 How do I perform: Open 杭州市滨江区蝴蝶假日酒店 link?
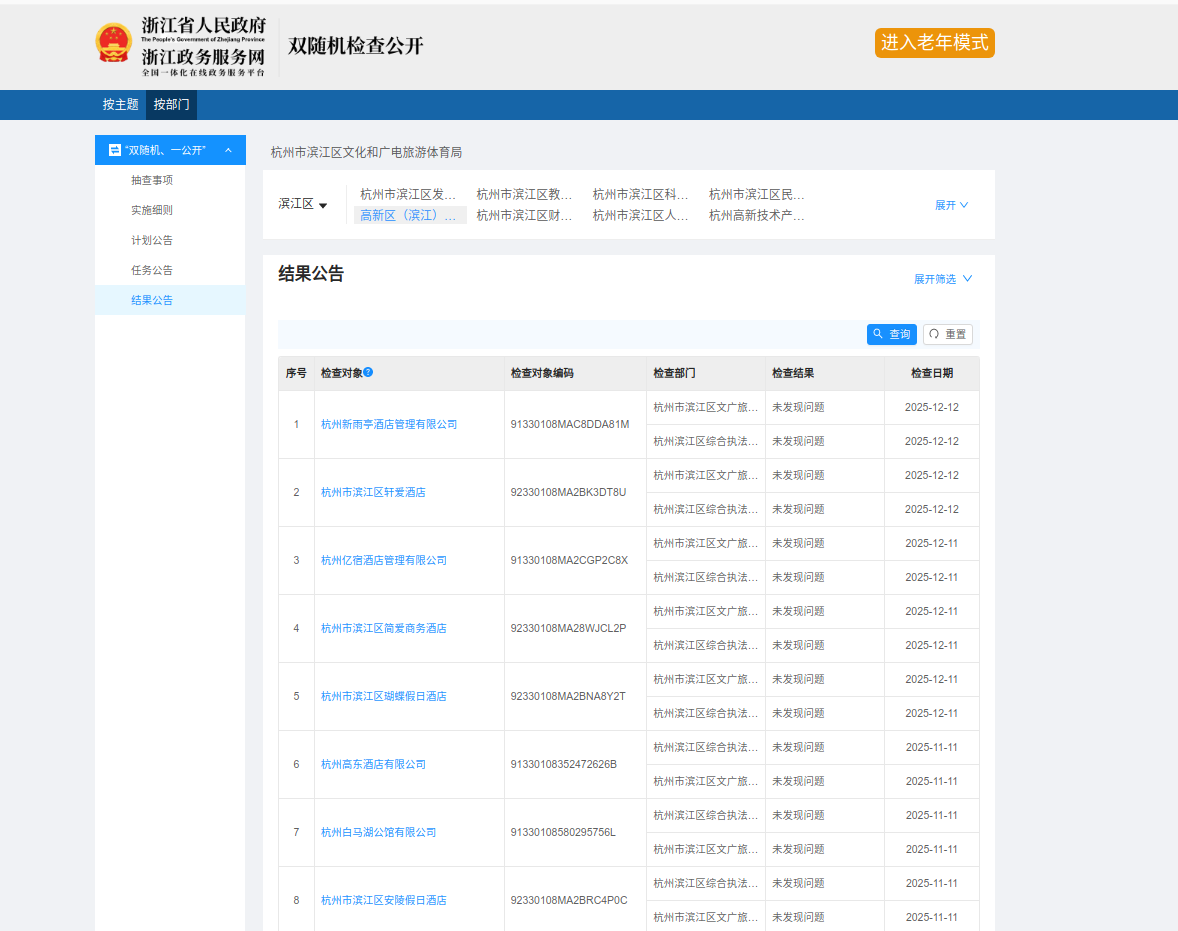383,696
